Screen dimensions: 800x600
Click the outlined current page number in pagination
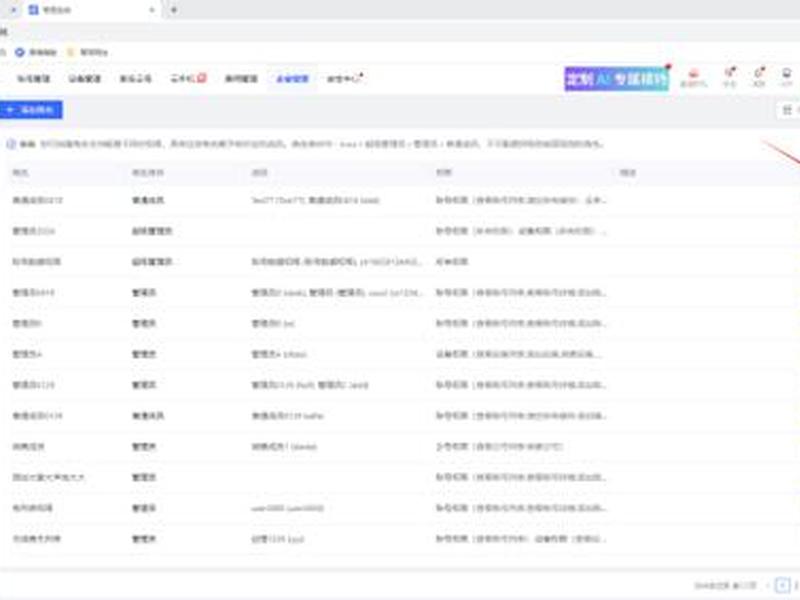coord(782,585)
